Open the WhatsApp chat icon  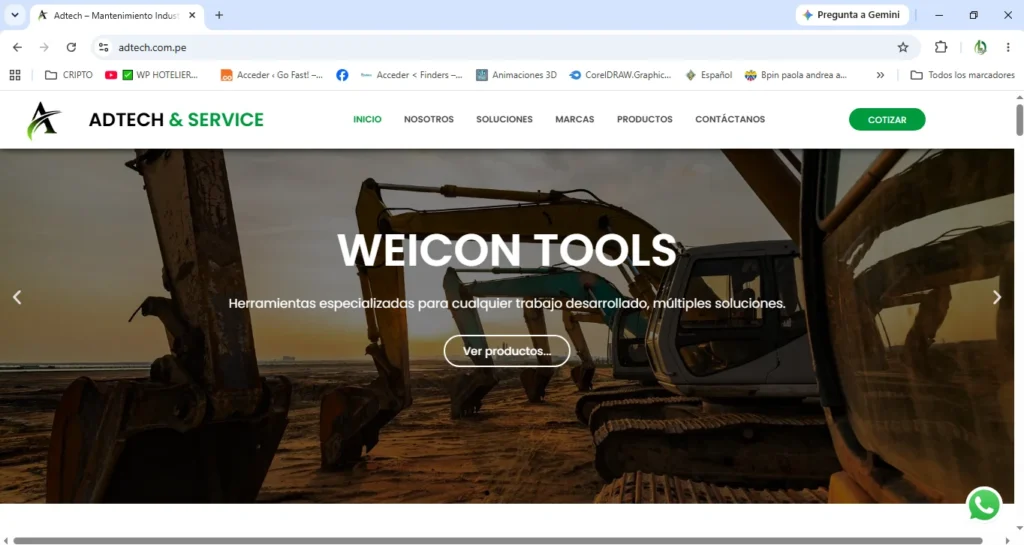[984, 505]
